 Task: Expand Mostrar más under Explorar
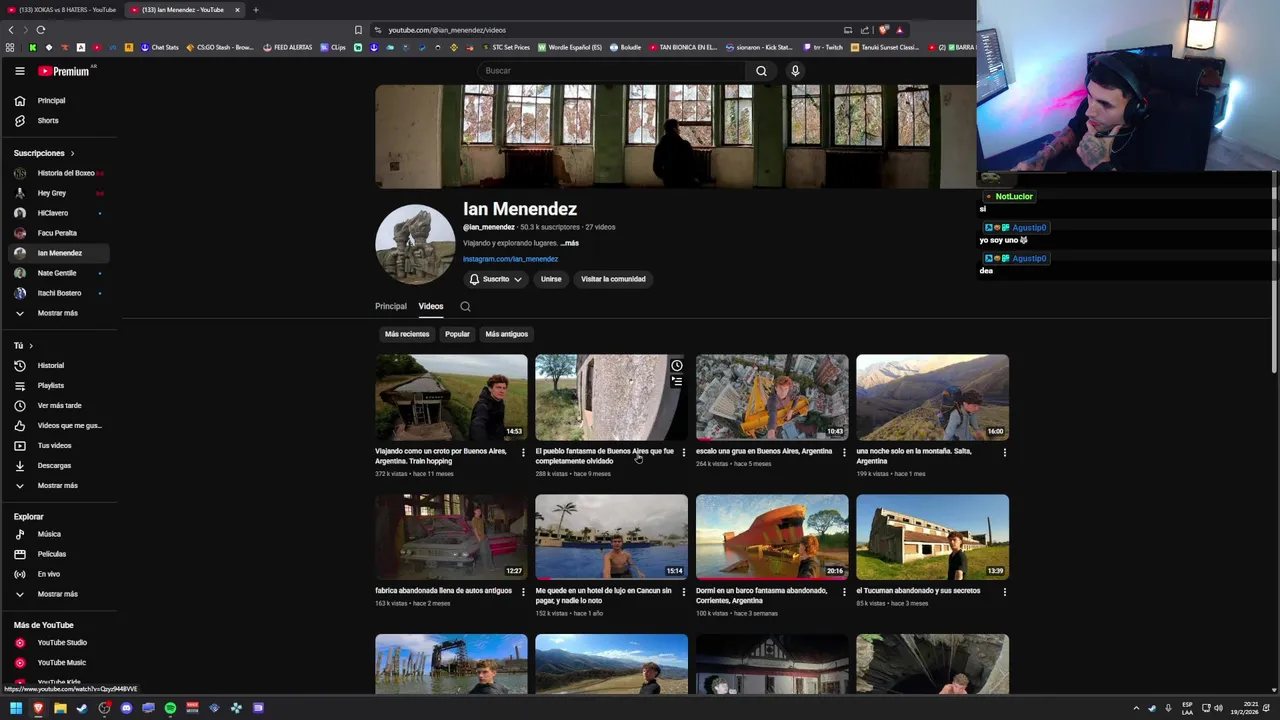pyautogui.click(x=59, y=594)
